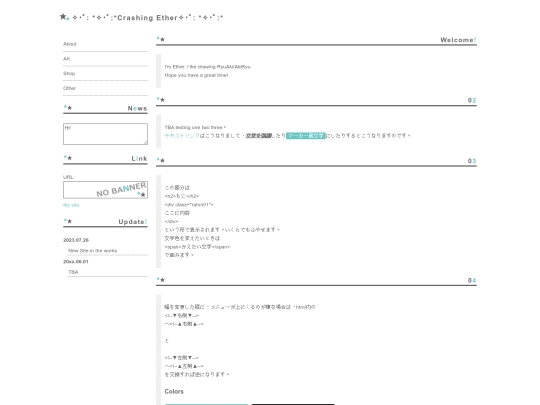Click the 03 section number heading
540x405 pixels.
[472, 161]
